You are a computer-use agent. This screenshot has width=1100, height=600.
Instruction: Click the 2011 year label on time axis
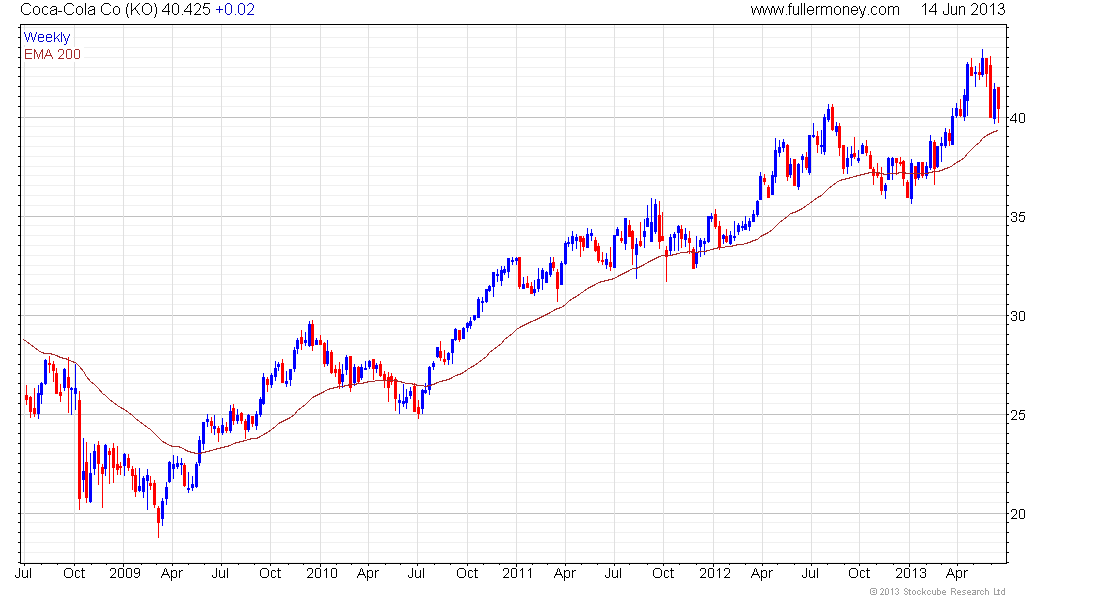tap(518, 573)
